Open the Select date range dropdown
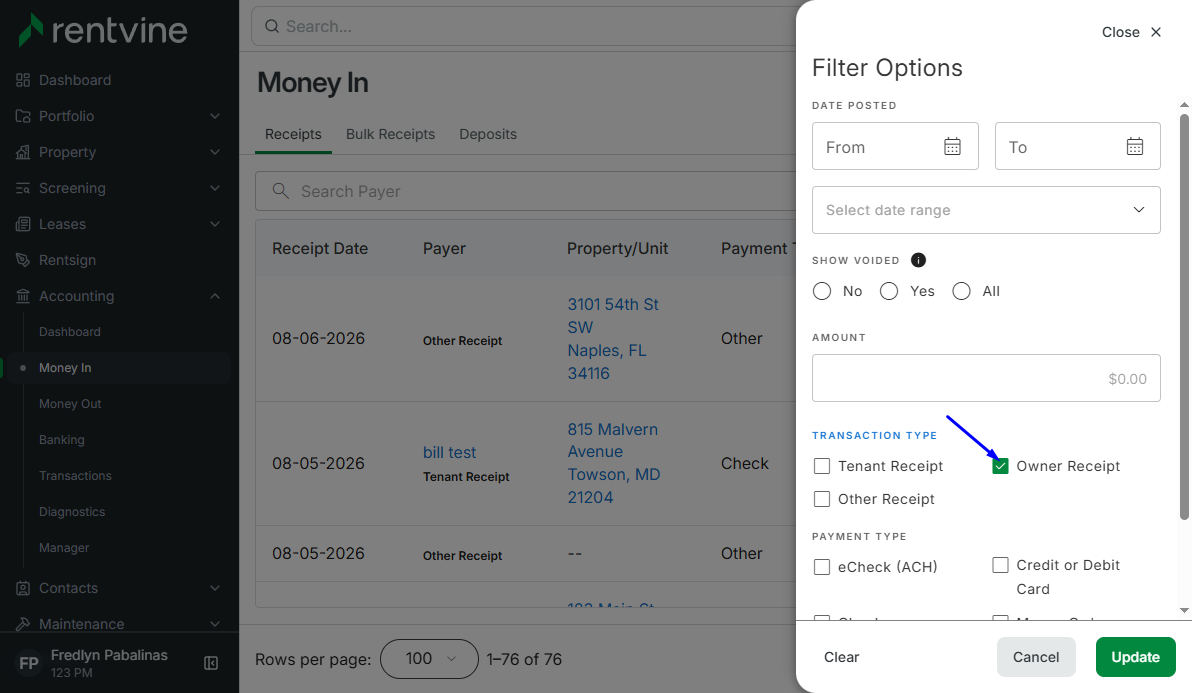Screen dimensions: 1192x693 pos(986,210)
